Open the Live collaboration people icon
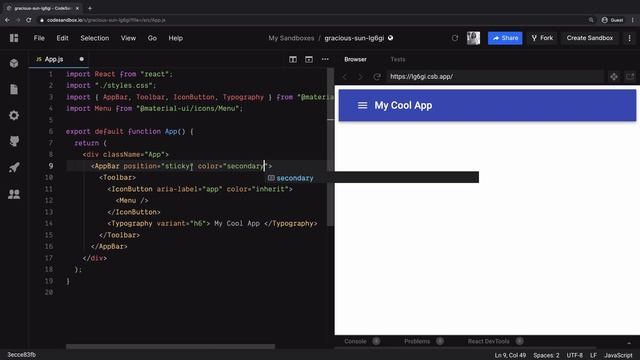This screenshot has width=640, height=360. coord(14,194)
